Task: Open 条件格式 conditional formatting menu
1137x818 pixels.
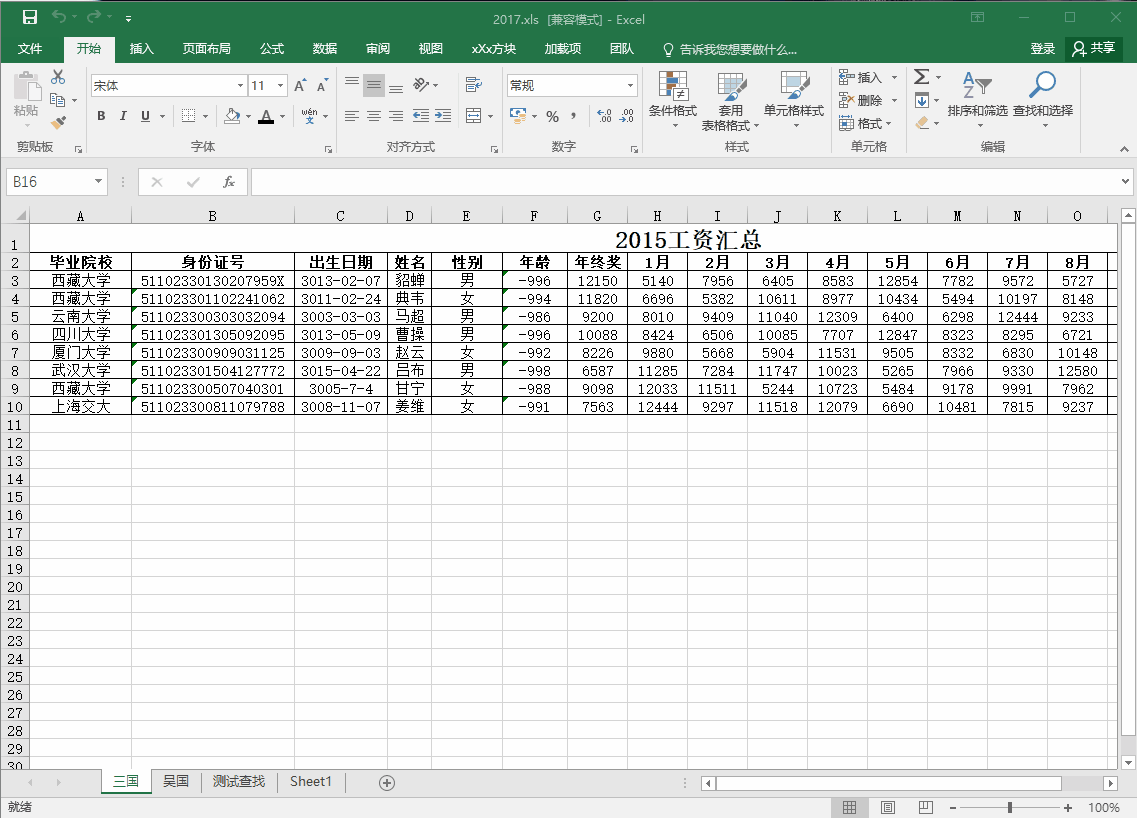Action: pos(673,100)
